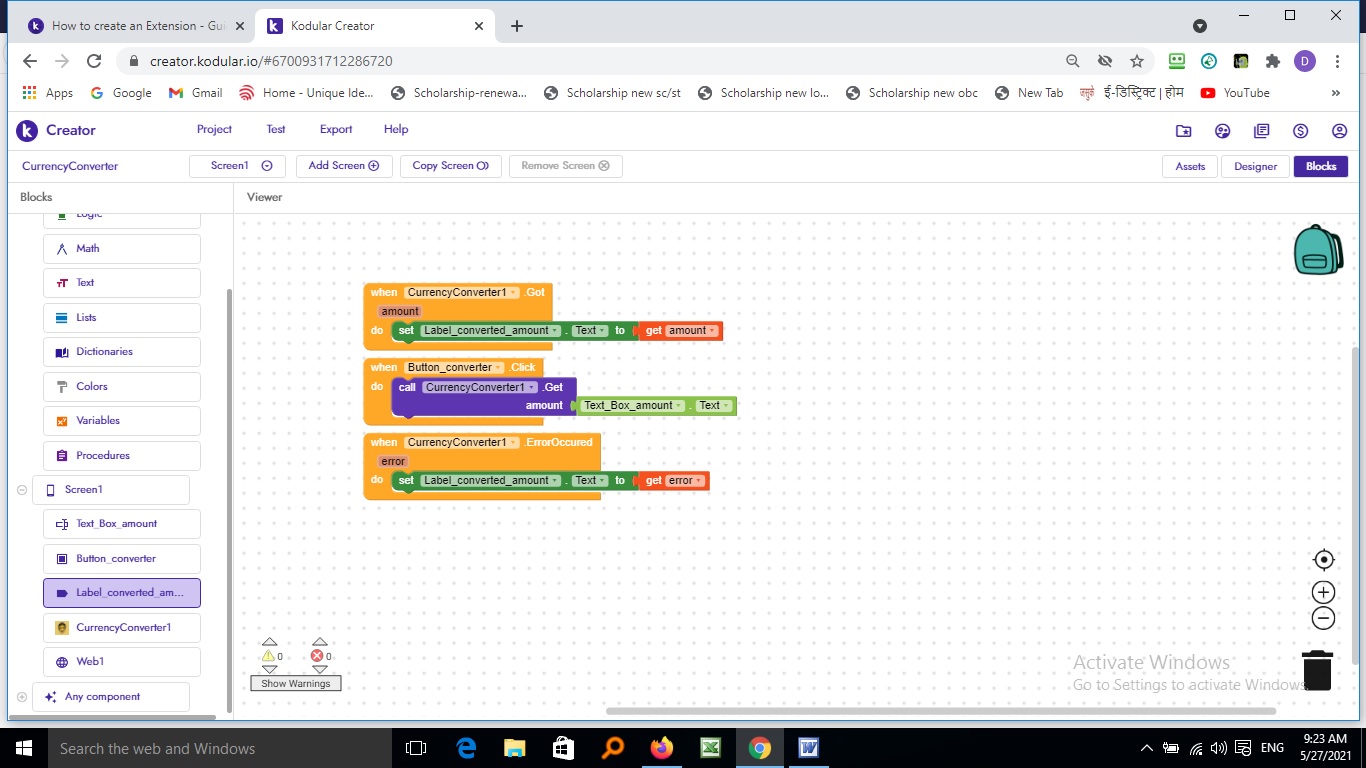Viewport: 1366px width, 768px height.
Task: Collapse the Screen1 component tree
Action: tap(22, 490)
